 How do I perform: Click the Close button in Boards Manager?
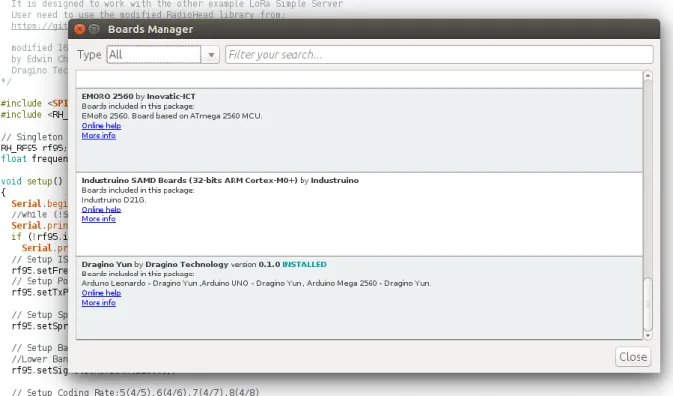coord(633,357)
